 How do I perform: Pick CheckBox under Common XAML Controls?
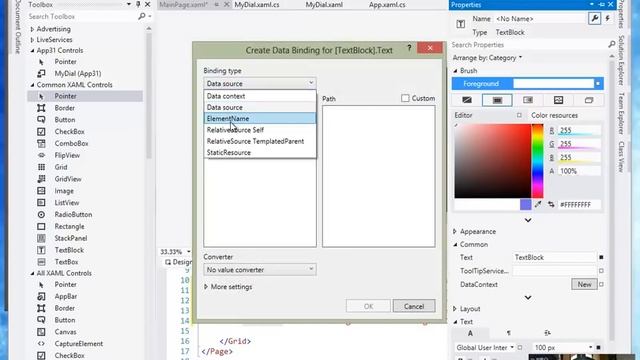pos(69,132)
